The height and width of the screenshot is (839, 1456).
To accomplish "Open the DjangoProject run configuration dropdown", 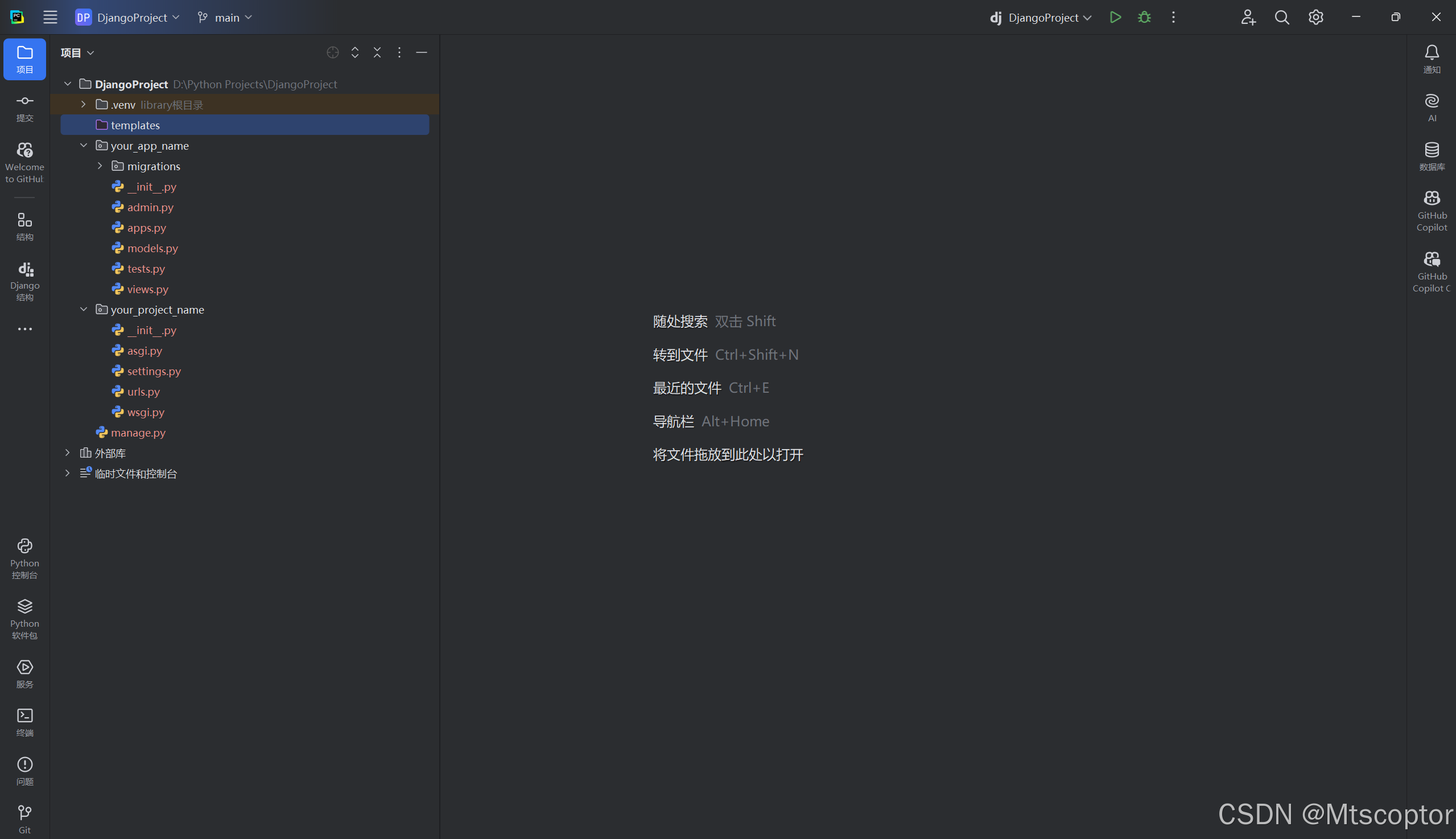I will (x=1042, y=17).
